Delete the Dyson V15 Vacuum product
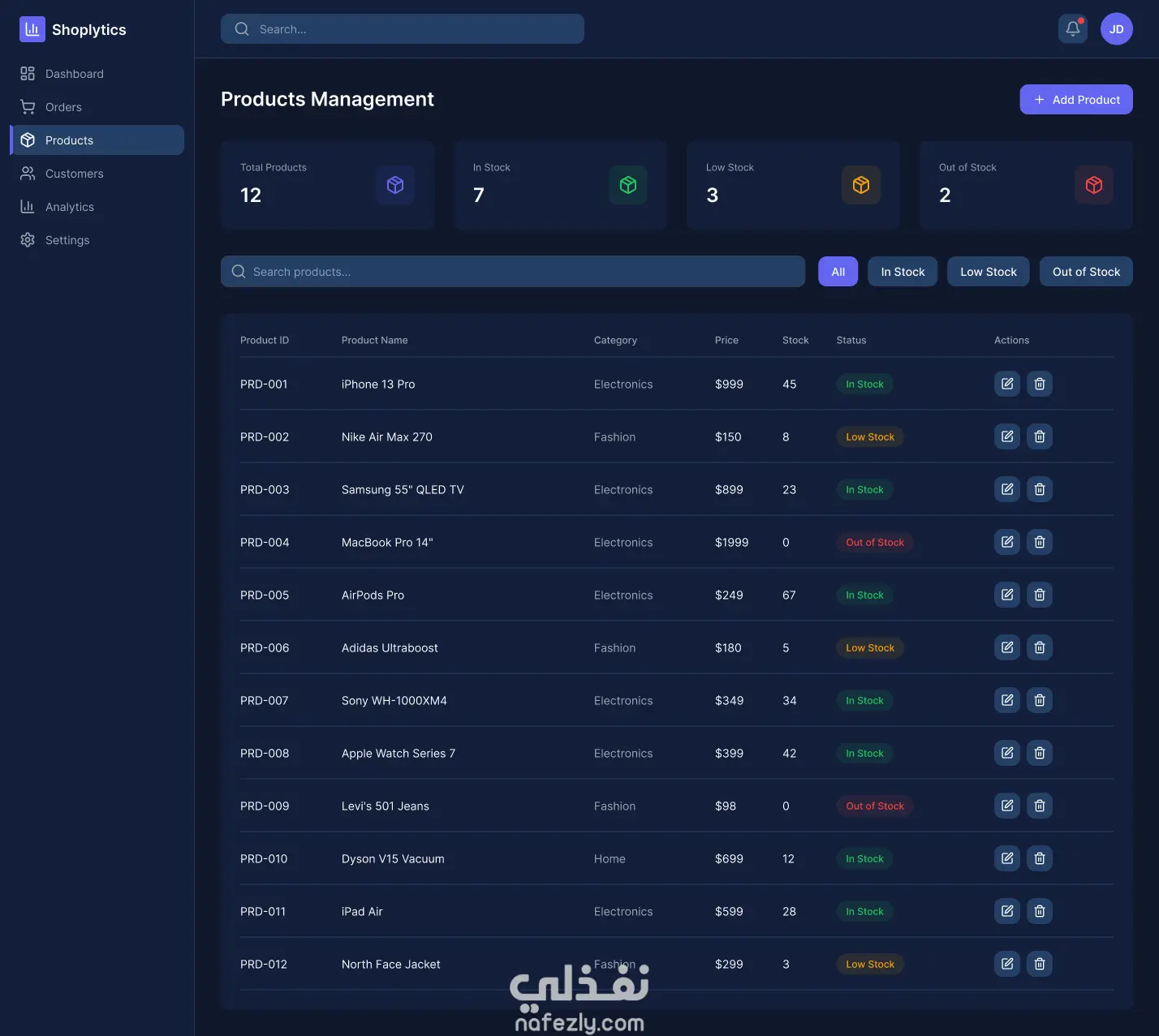1159x1036 pixels. 1040,858
